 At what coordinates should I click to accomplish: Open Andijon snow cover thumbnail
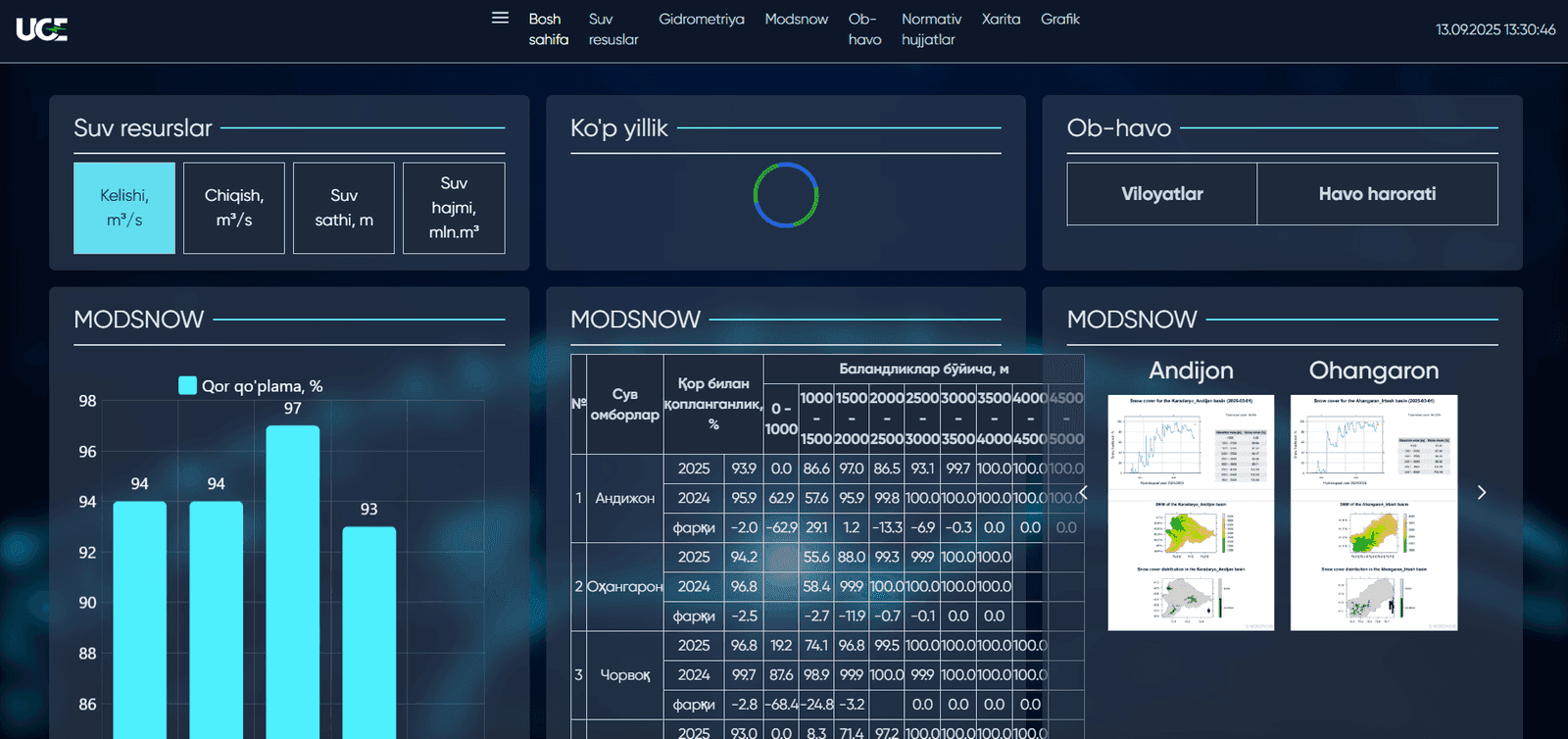click(1191, 513)
